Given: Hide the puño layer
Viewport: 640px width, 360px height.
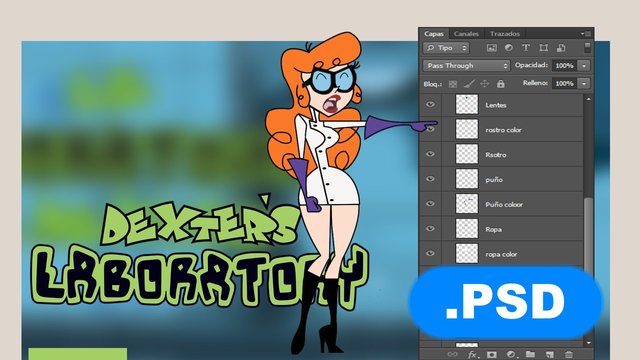Looking at the screenshot, I should pos(430,179).
